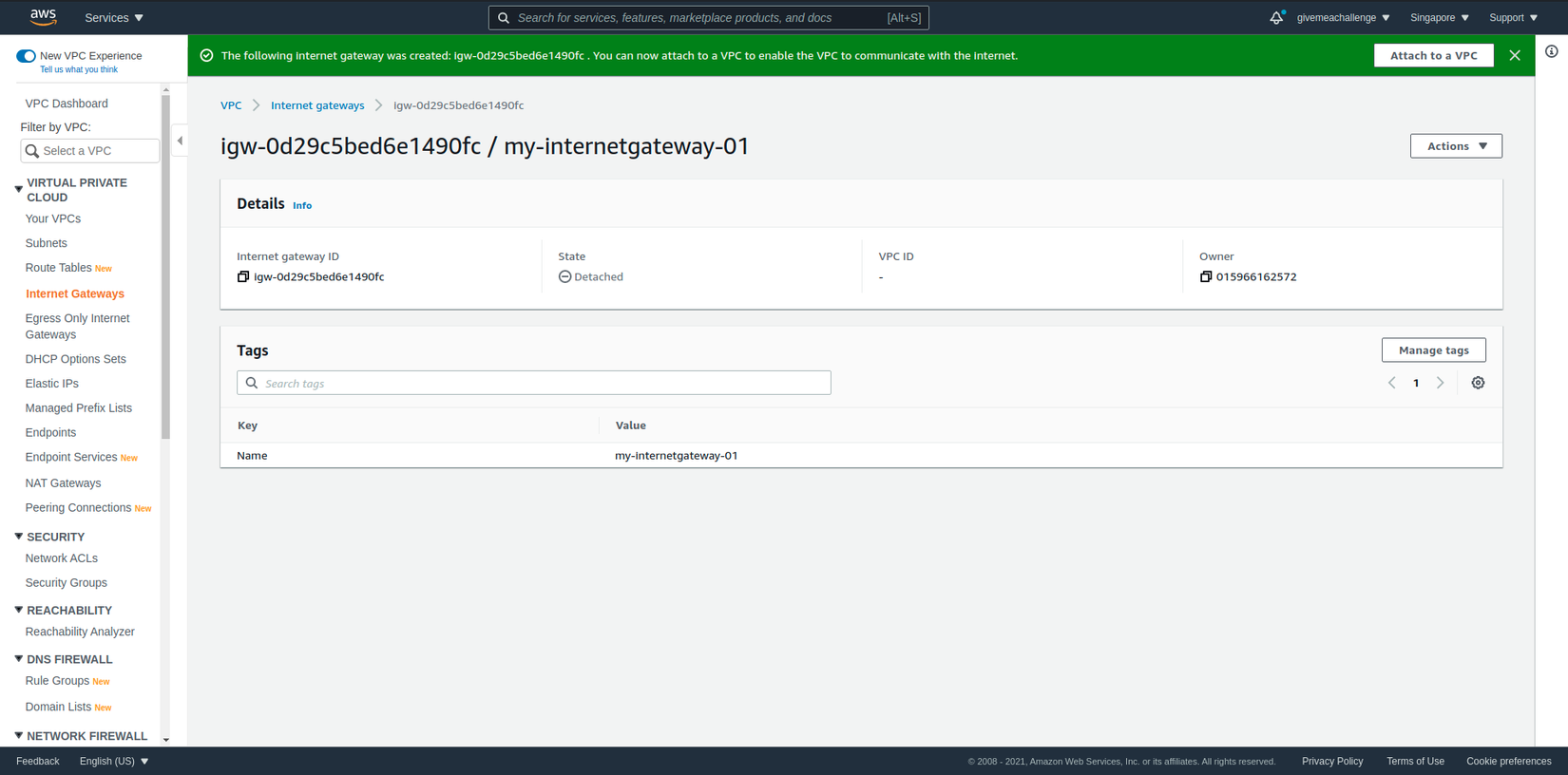Screen dimensions: 1568x775
Task: Click the Key column header
Action: pyautogui.click(x=247, y=425)
